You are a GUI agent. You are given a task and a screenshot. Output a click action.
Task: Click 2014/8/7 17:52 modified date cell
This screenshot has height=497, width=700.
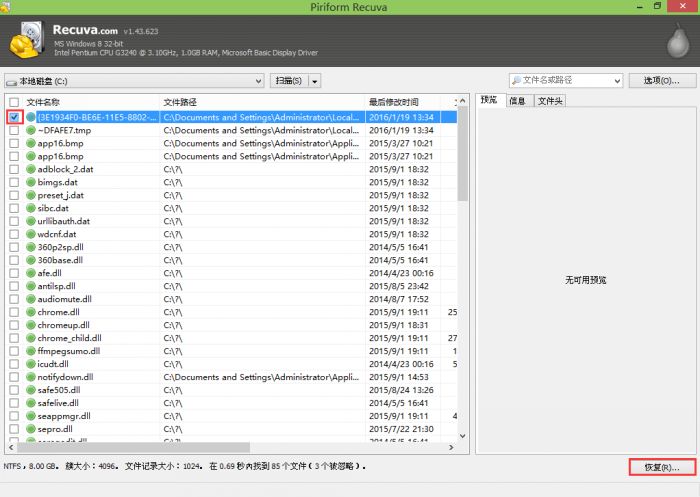[x=399, y=299]
